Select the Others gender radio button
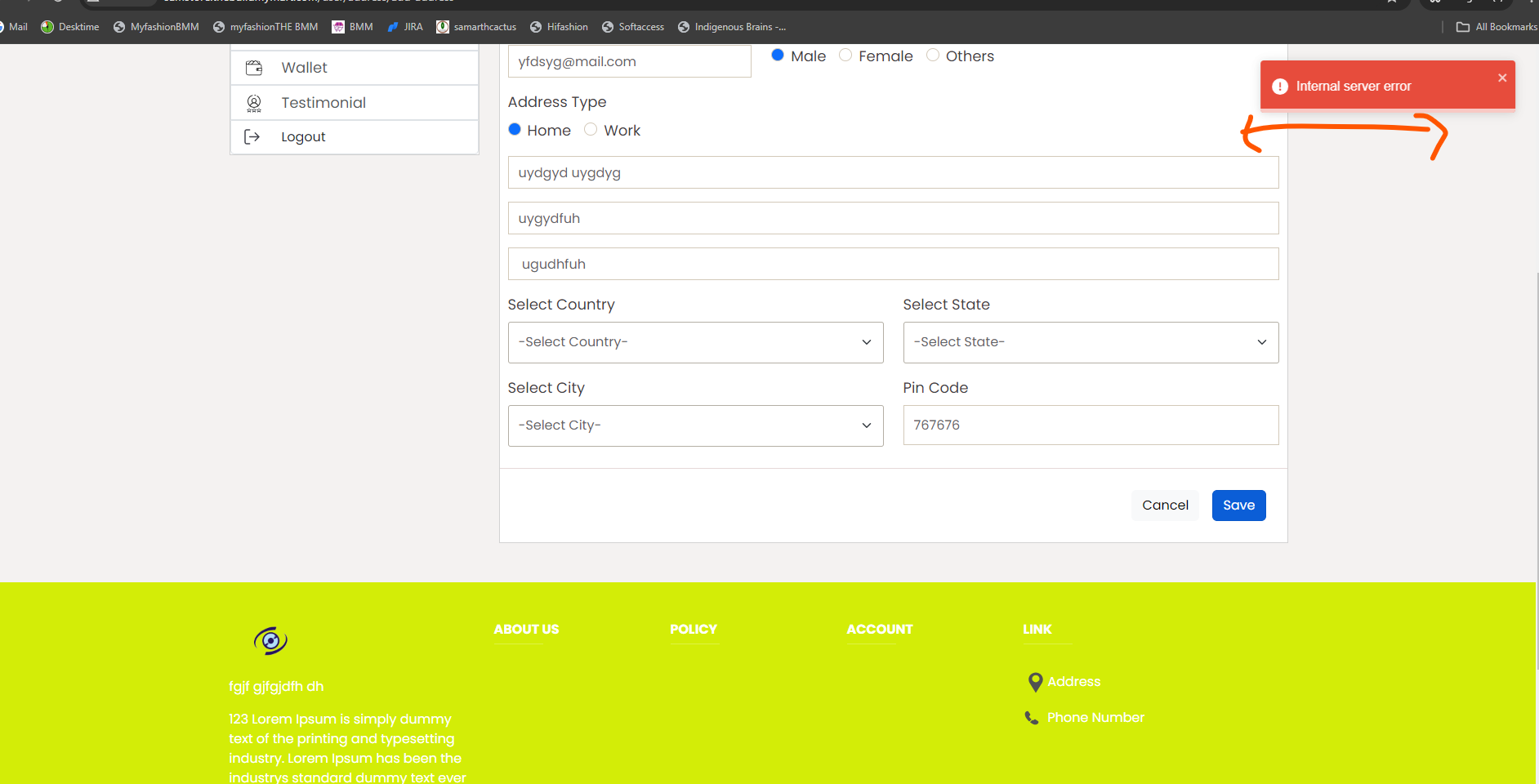Screen dimensions: 1539x784 pyautogui.click(x=933, y=56)
